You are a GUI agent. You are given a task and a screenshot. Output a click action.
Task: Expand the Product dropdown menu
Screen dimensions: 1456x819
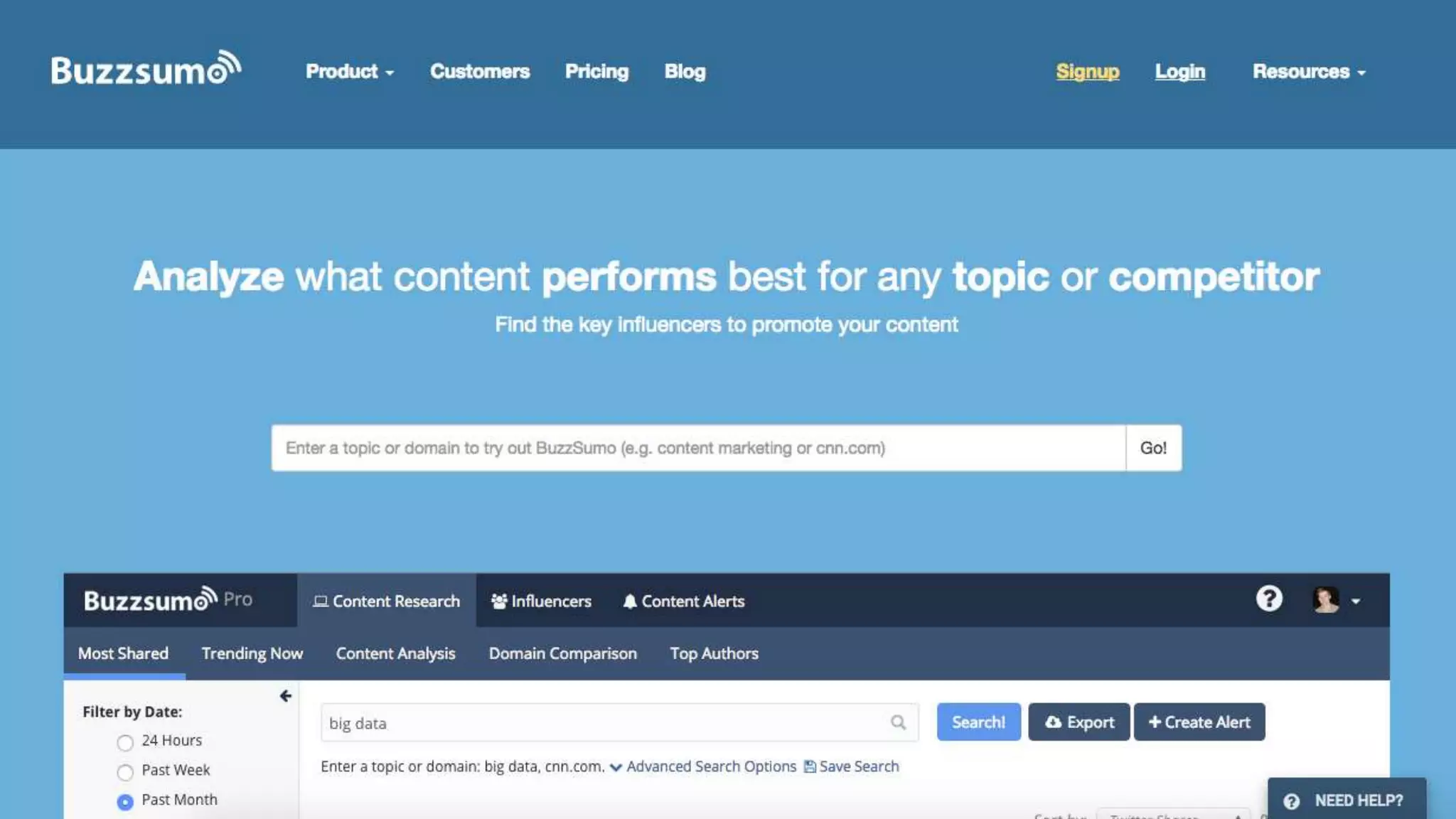349,72
